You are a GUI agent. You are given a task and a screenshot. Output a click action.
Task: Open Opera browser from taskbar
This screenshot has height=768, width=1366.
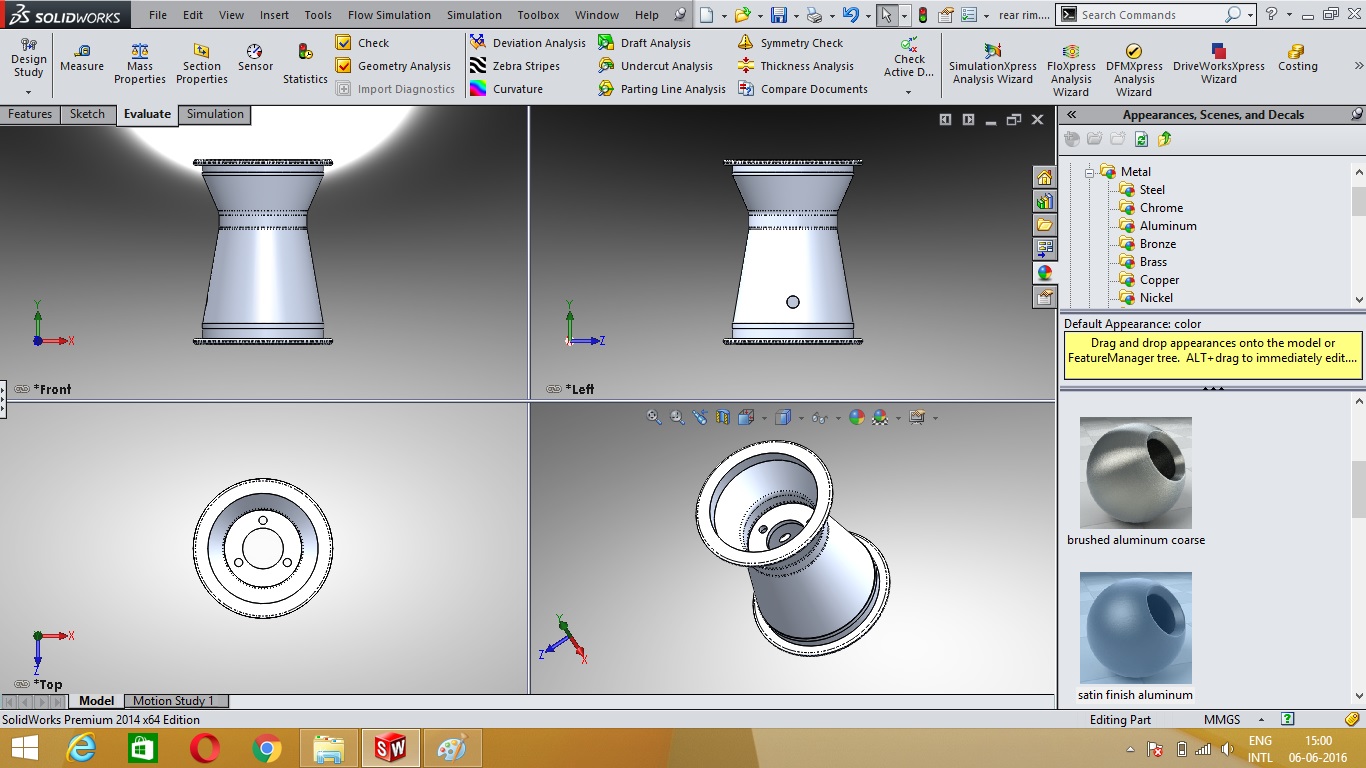205,747
